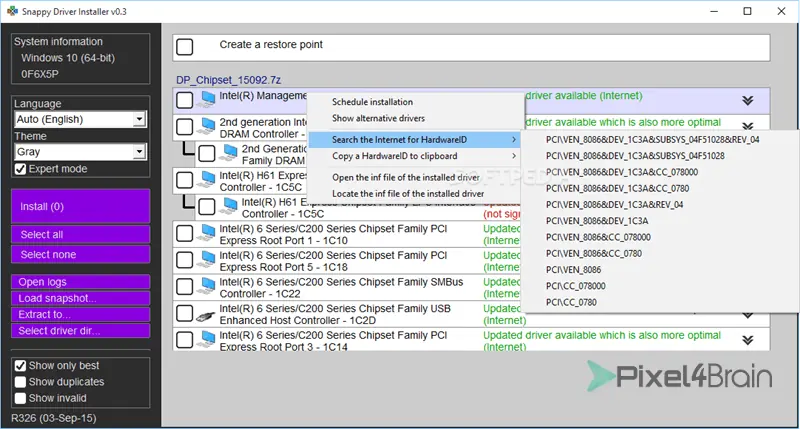This screenshot has height=429, width=800.
Task: Expand the PCI Express Root Port 3 row chevron
Action: (747, 340)
